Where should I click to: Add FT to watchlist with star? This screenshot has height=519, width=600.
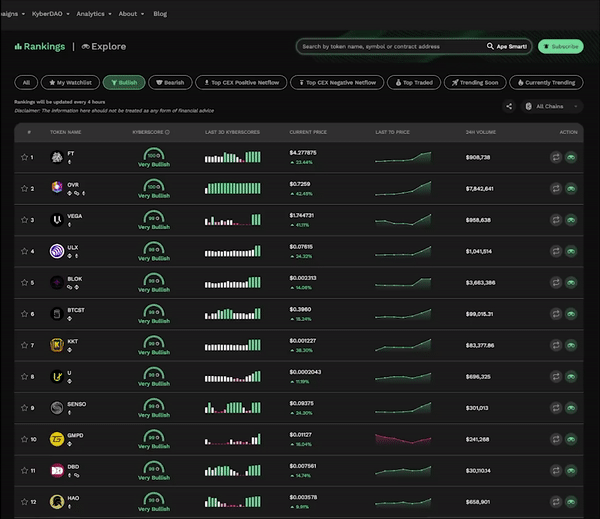(x=24, y=157)
